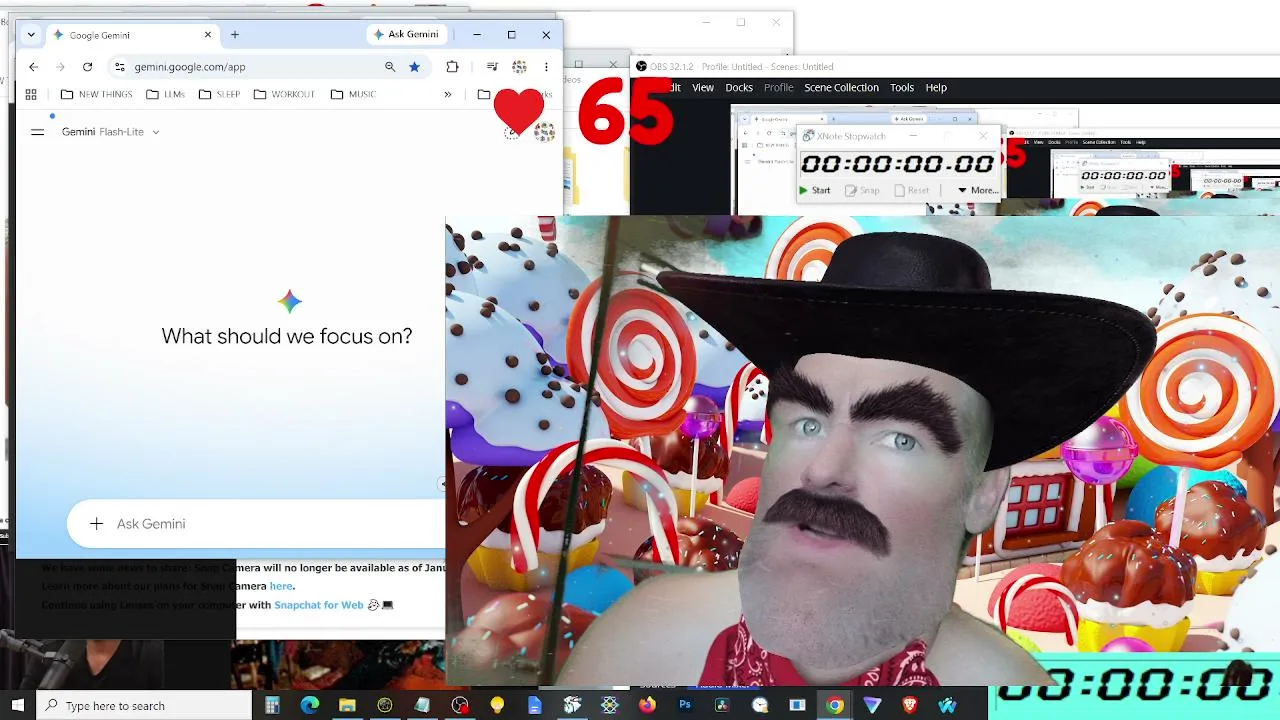Launch Microsoft Edge from the taskbar
Viewport: 1280px width, 720px height.
click(x=310, y=705)
